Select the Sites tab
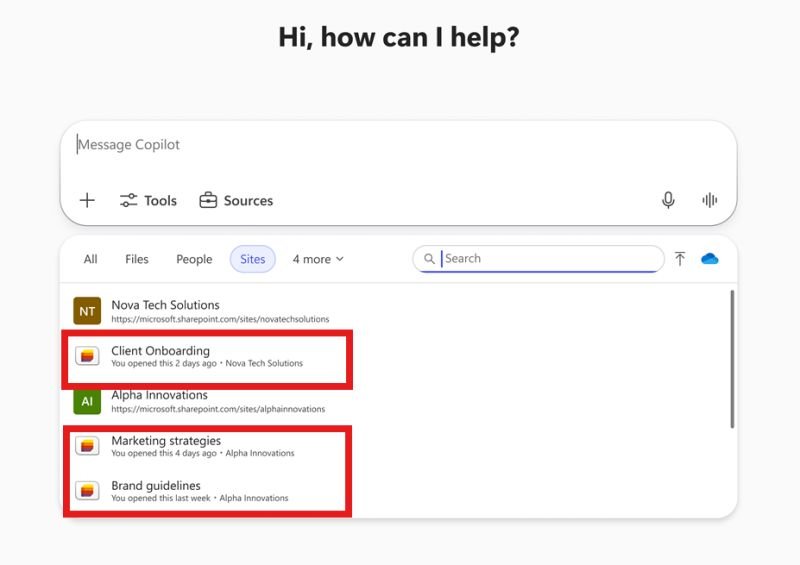This screenshot has width=800, height=565. point(253,259)
